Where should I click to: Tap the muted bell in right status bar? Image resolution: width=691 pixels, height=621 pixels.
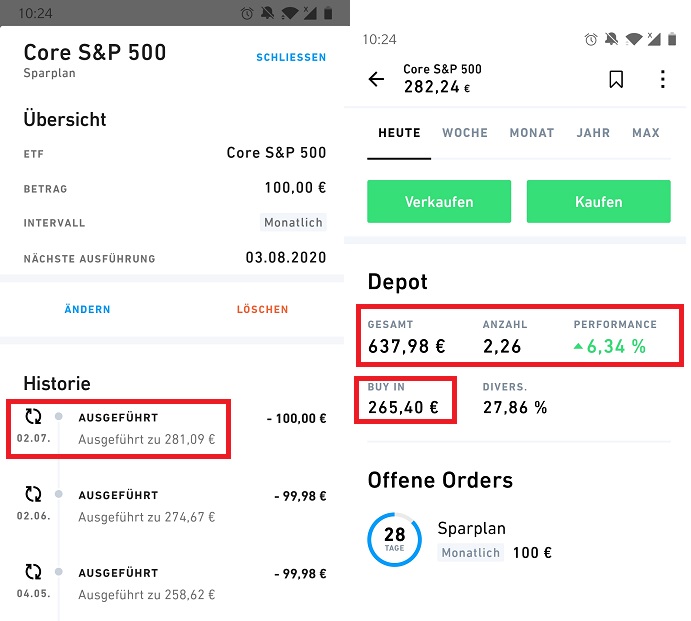click(x=611, y=39)
